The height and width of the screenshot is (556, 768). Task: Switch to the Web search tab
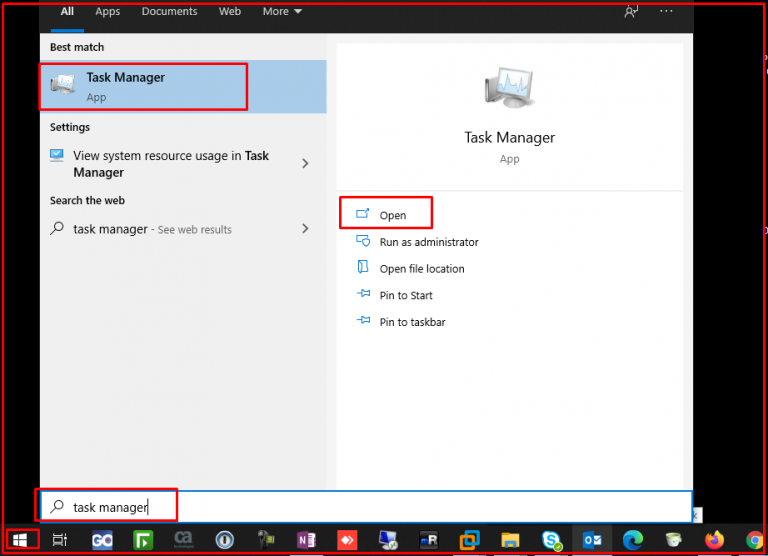point(230,11)
